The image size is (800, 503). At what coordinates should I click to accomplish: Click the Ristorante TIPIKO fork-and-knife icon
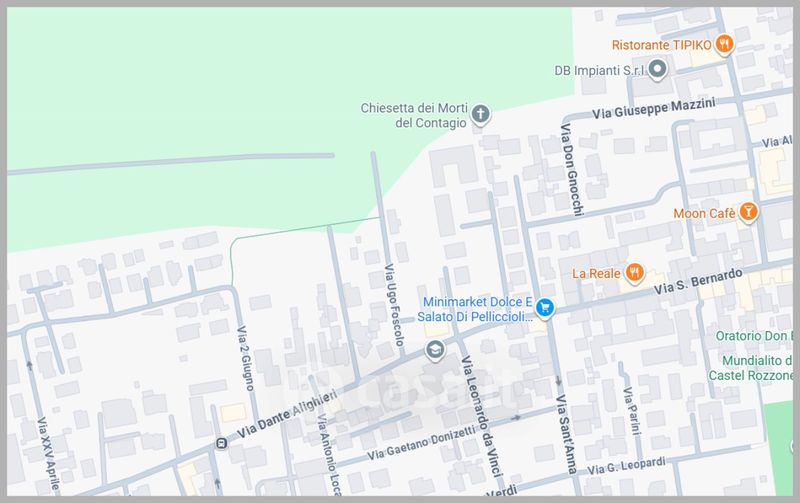725,44
